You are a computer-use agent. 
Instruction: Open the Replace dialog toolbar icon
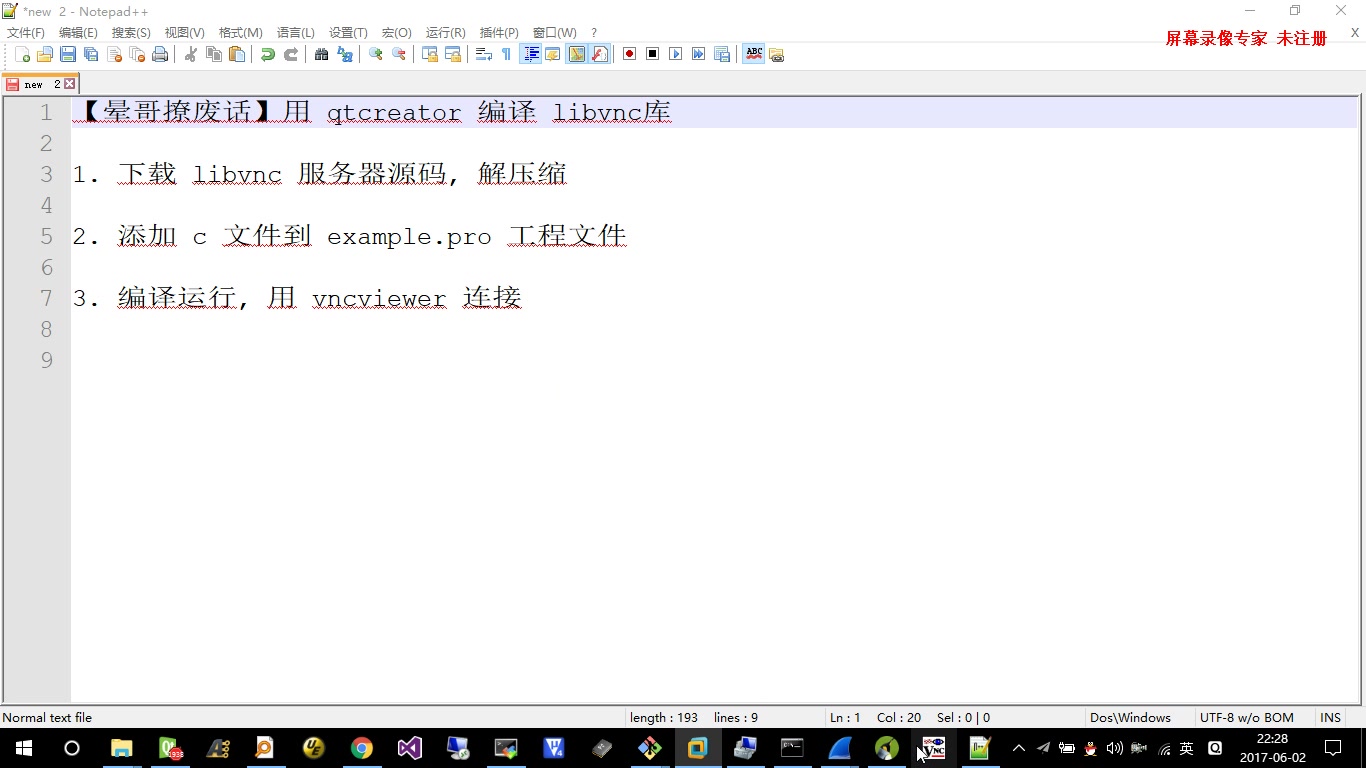(344, 54)
